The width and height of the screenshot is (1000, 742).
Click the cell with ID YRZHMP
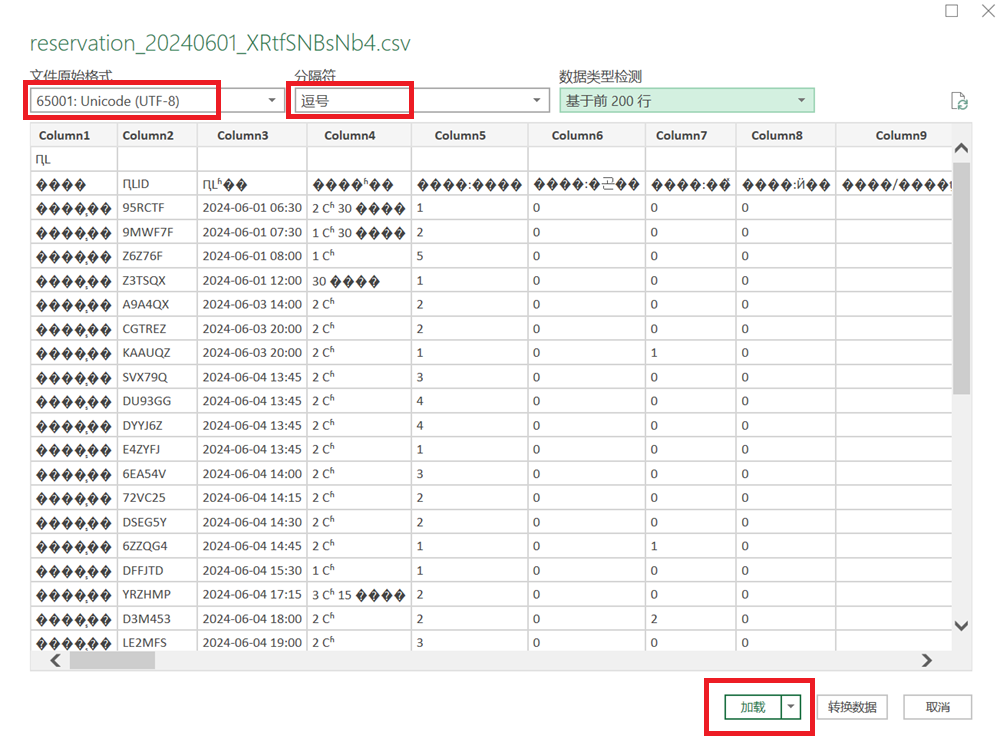pyautogui.click(x=157, y=594)
